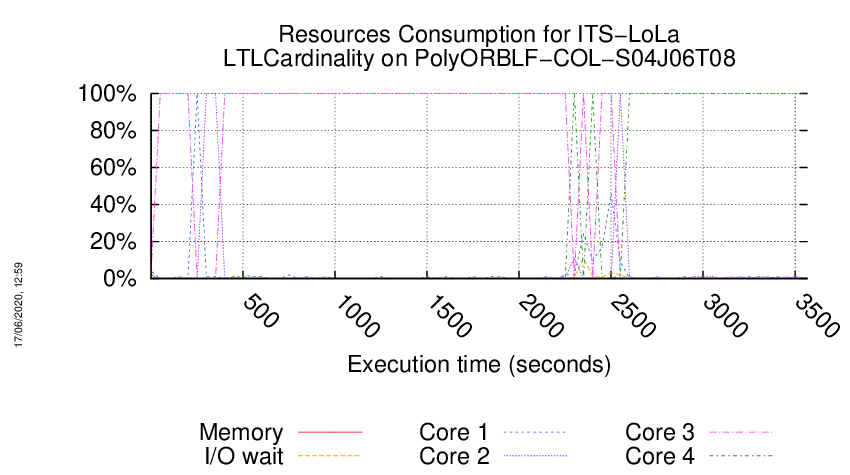The image size is (850, 475).
Task: Click the 2500 x-axis tick label
Action: click(633, 316)
